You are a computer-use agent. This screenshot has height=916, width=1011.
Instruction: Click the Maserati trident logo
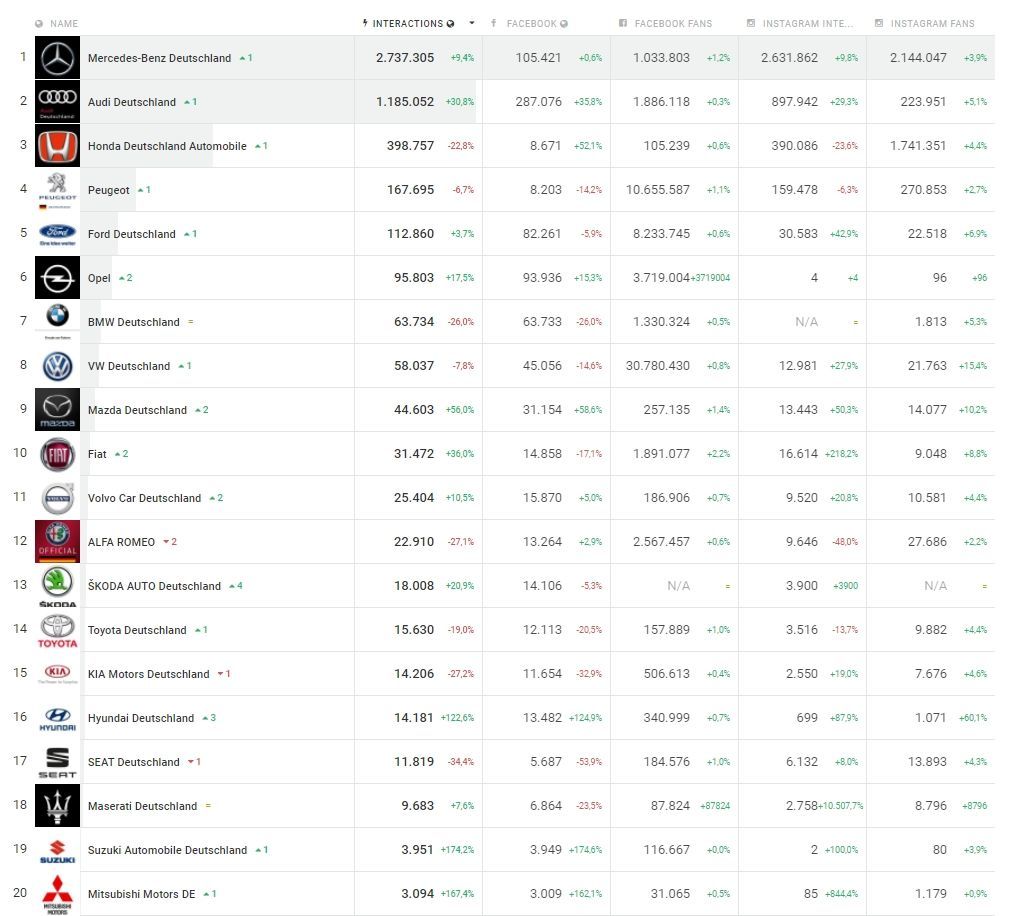coord(57,806)
